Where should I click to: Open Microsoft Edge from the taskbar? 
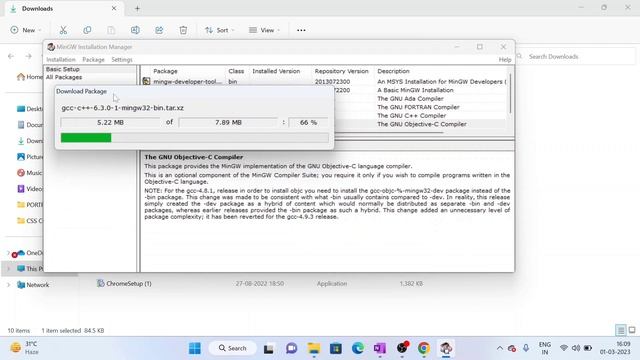tap(358, 348)
